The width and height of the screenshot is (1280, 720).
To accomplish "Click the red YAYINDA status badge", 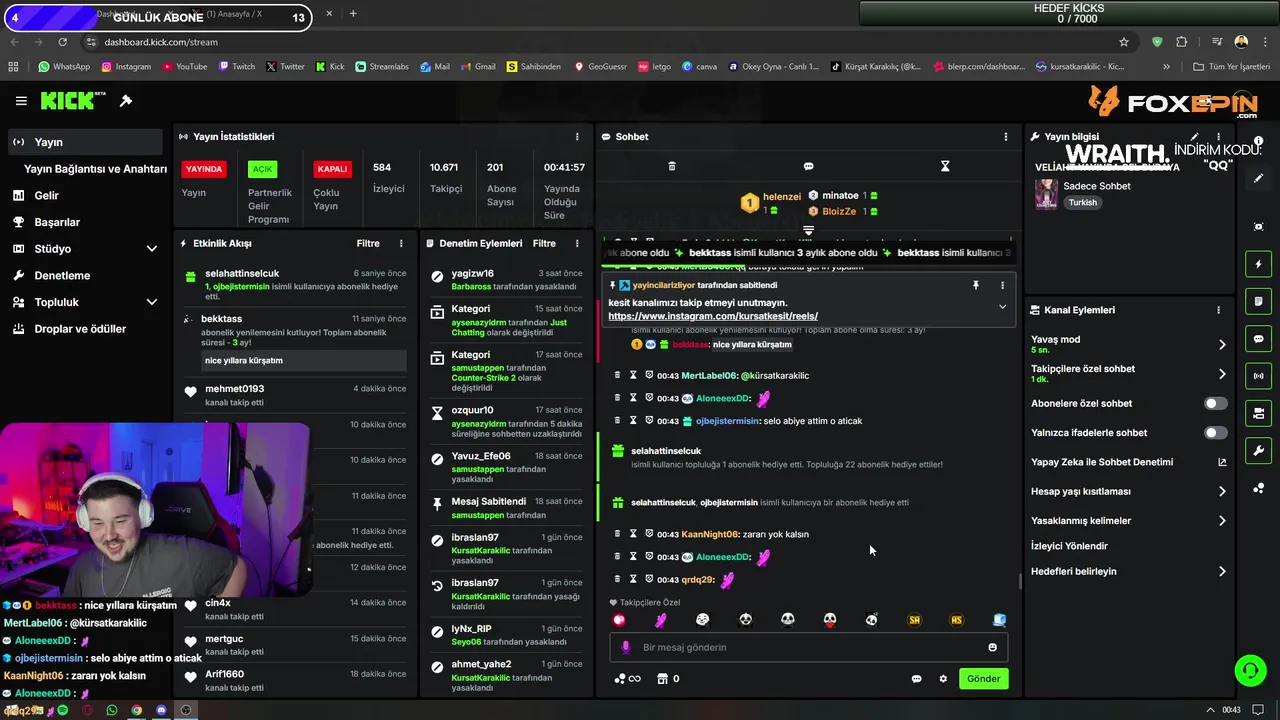I will coord(204,169).
